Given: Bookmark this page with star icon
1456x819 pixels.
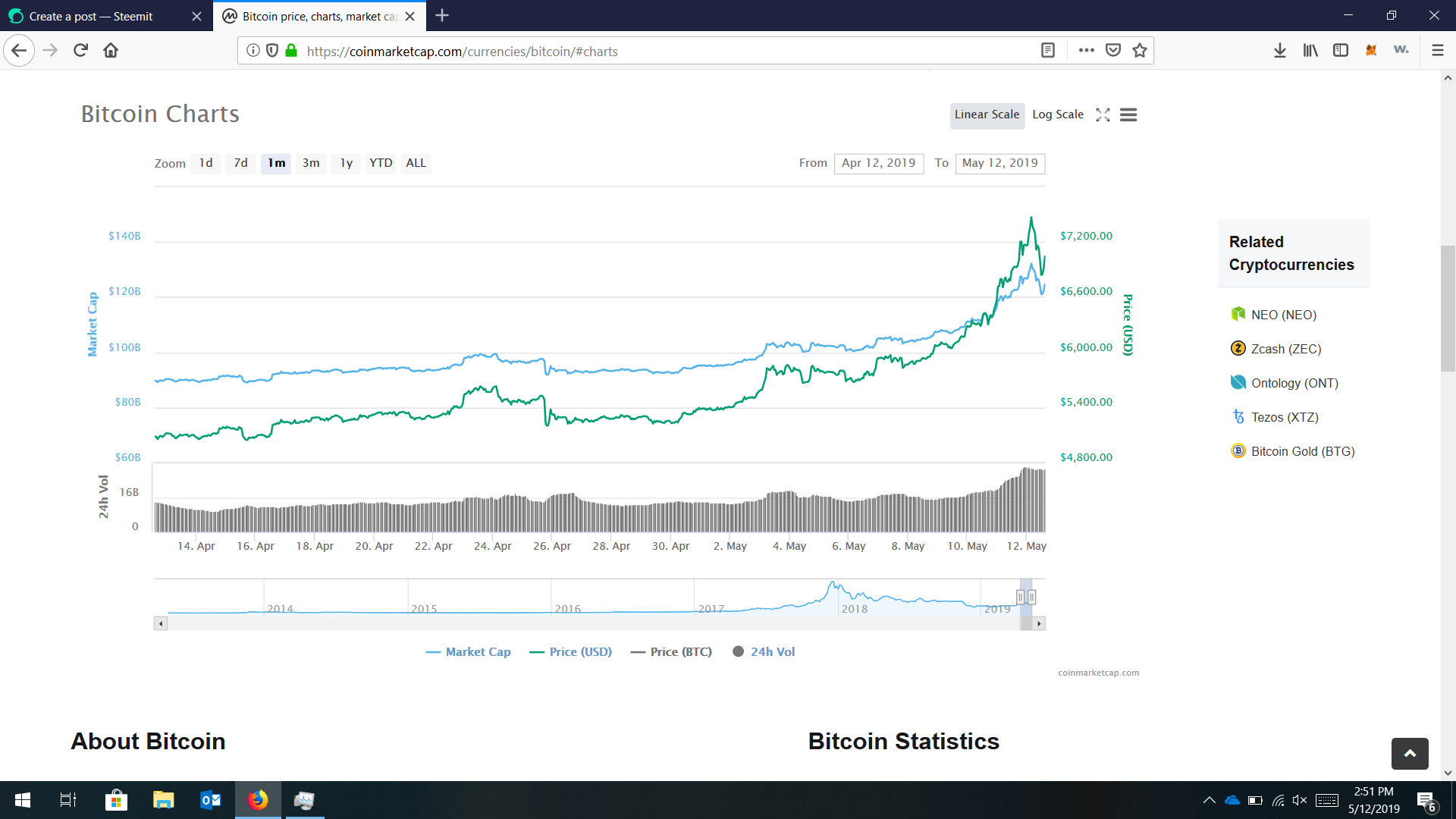Looking at the screenshot, I should pos(1139,51).
